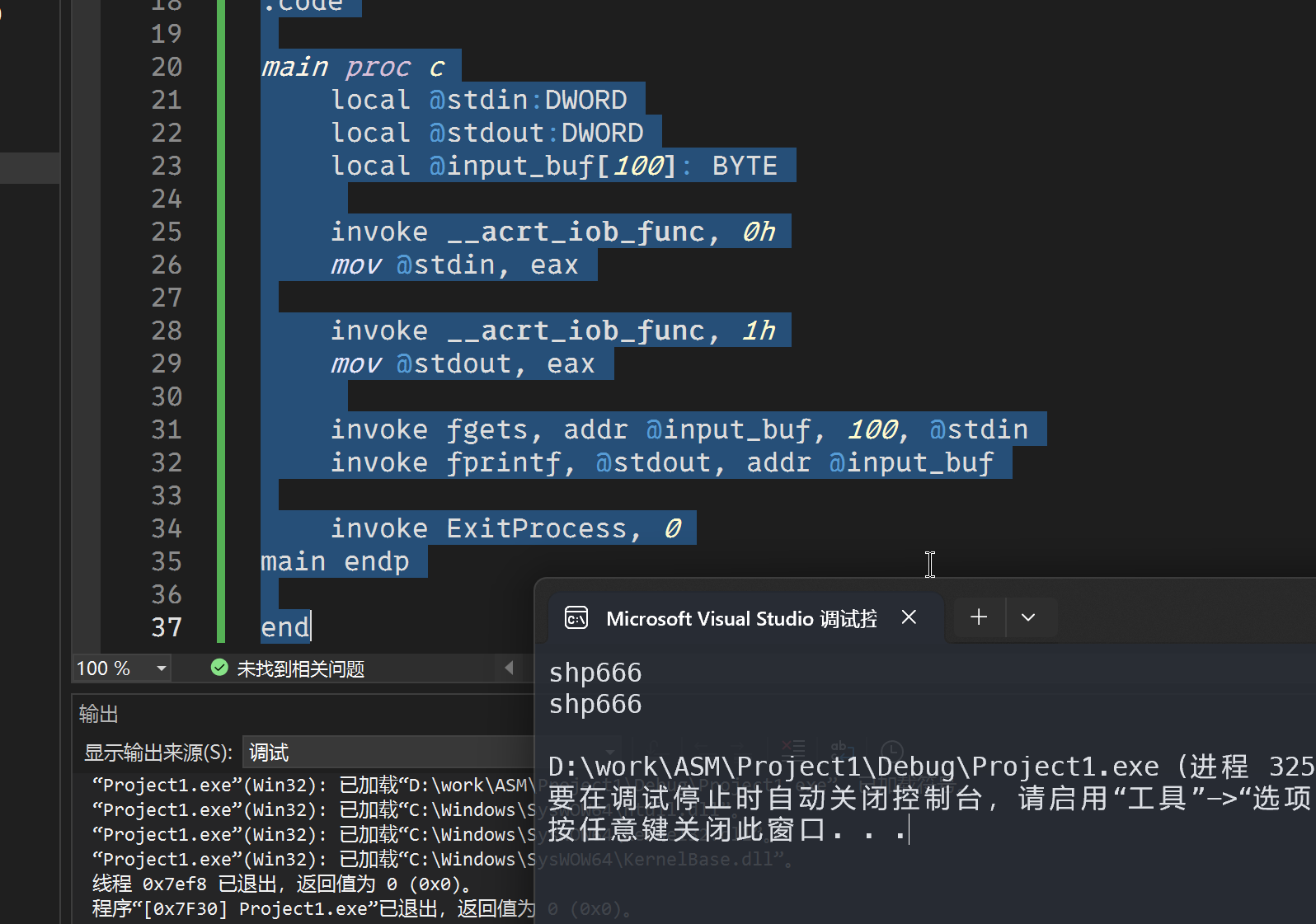Open the output source combo box showing 调试
The height and width of the screenshot is (924, 1316).
click(388, 753)
